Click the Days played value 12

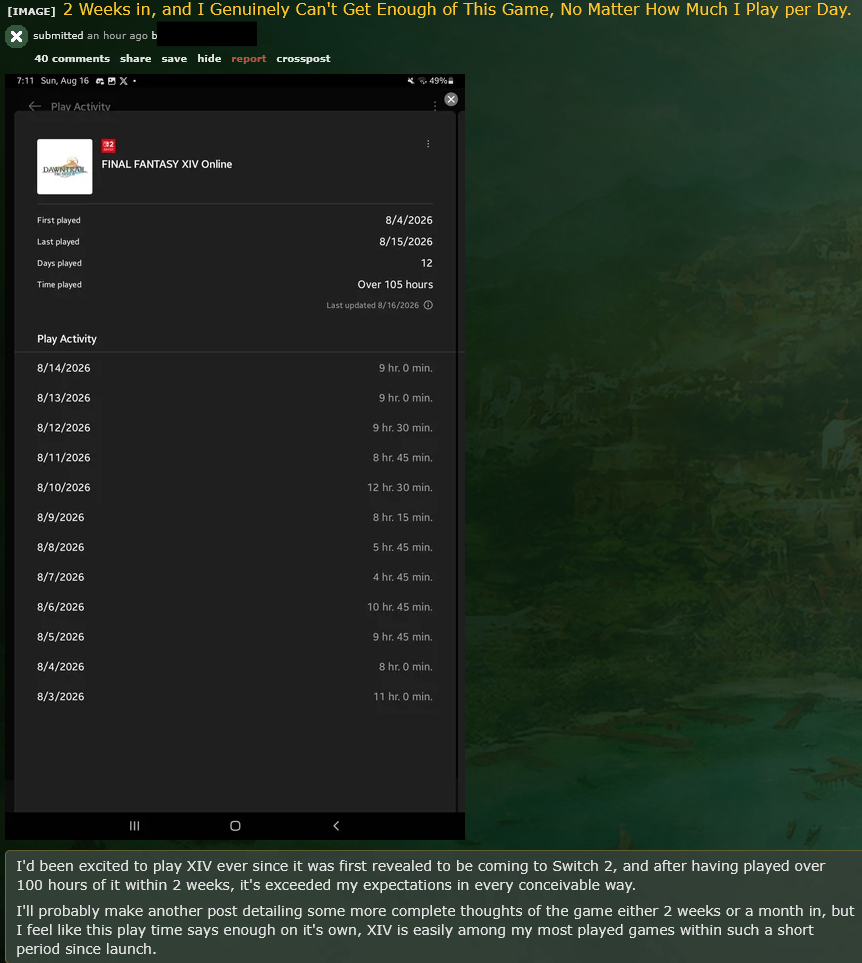click(427, 263)
